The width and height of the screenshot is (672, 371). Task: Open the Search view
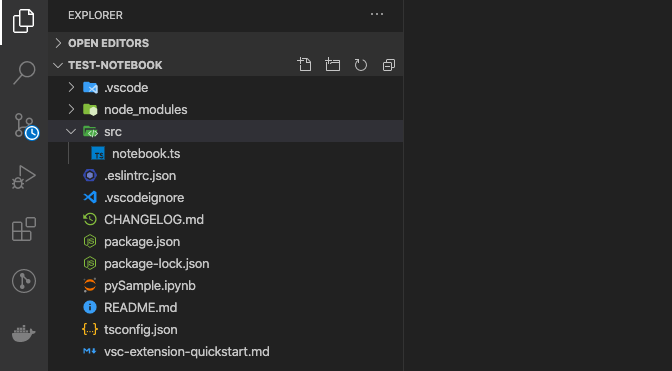(24, 72)
